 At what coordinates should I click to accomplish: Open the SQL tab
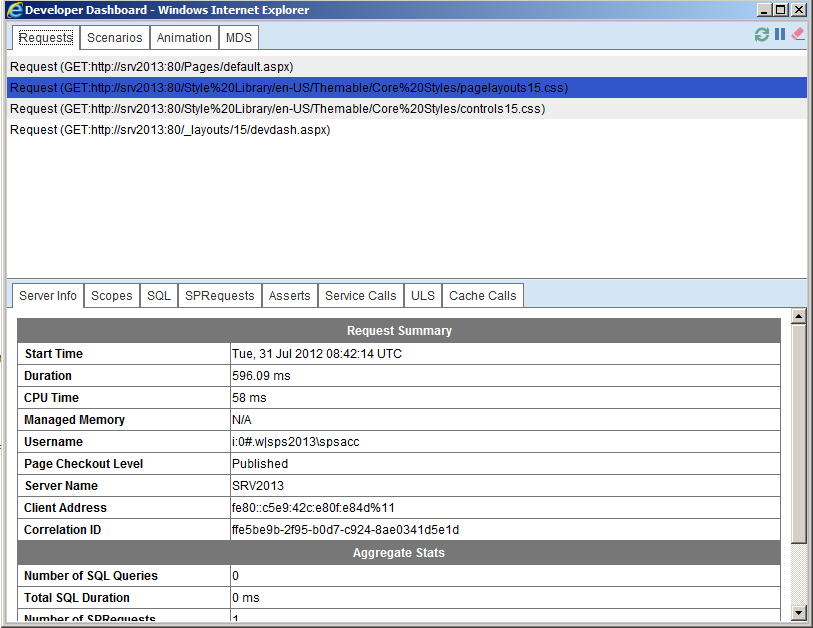tap(158, 295)
